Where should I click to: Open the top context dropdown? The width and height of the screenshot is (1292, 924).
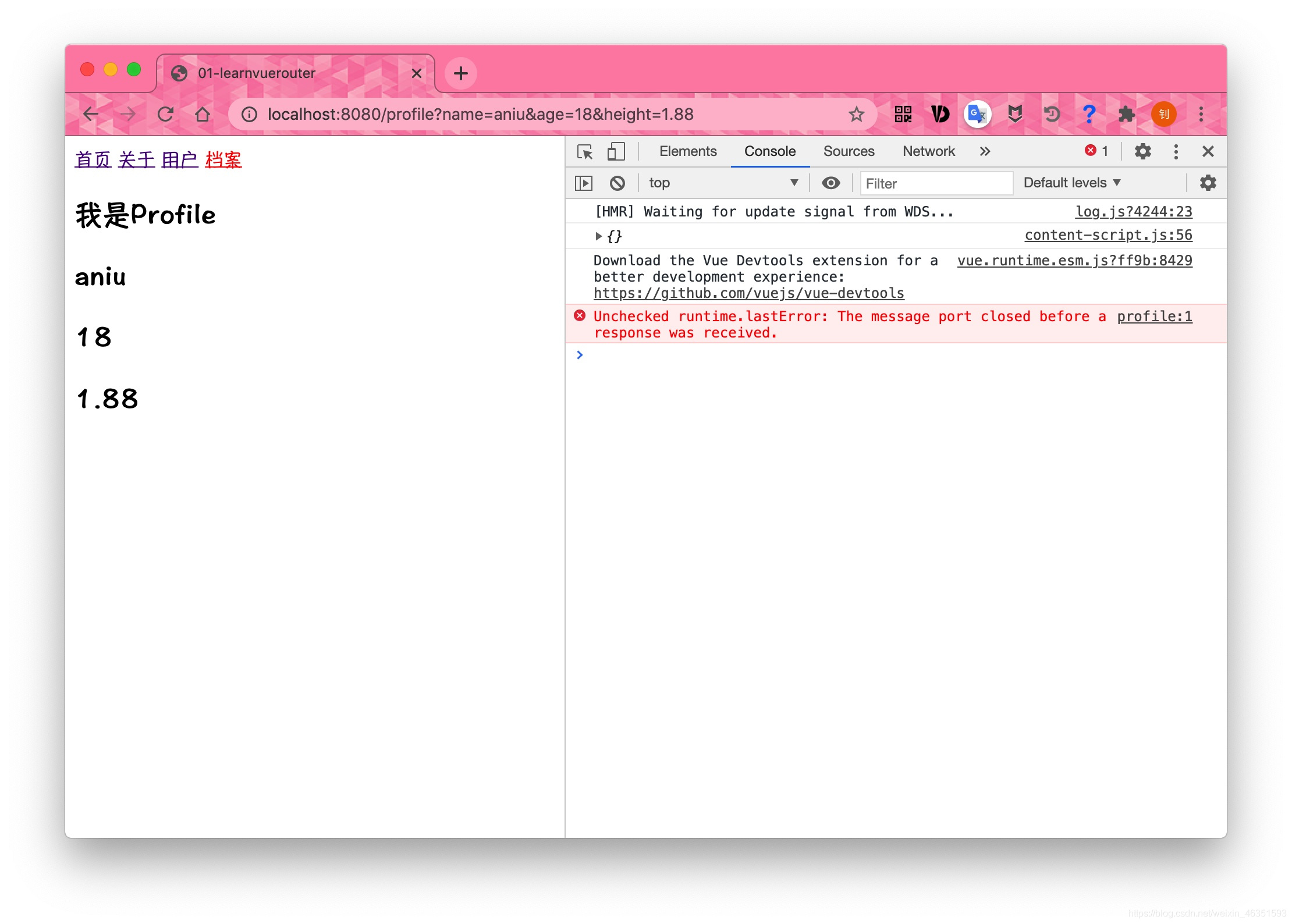click(723, 183)
